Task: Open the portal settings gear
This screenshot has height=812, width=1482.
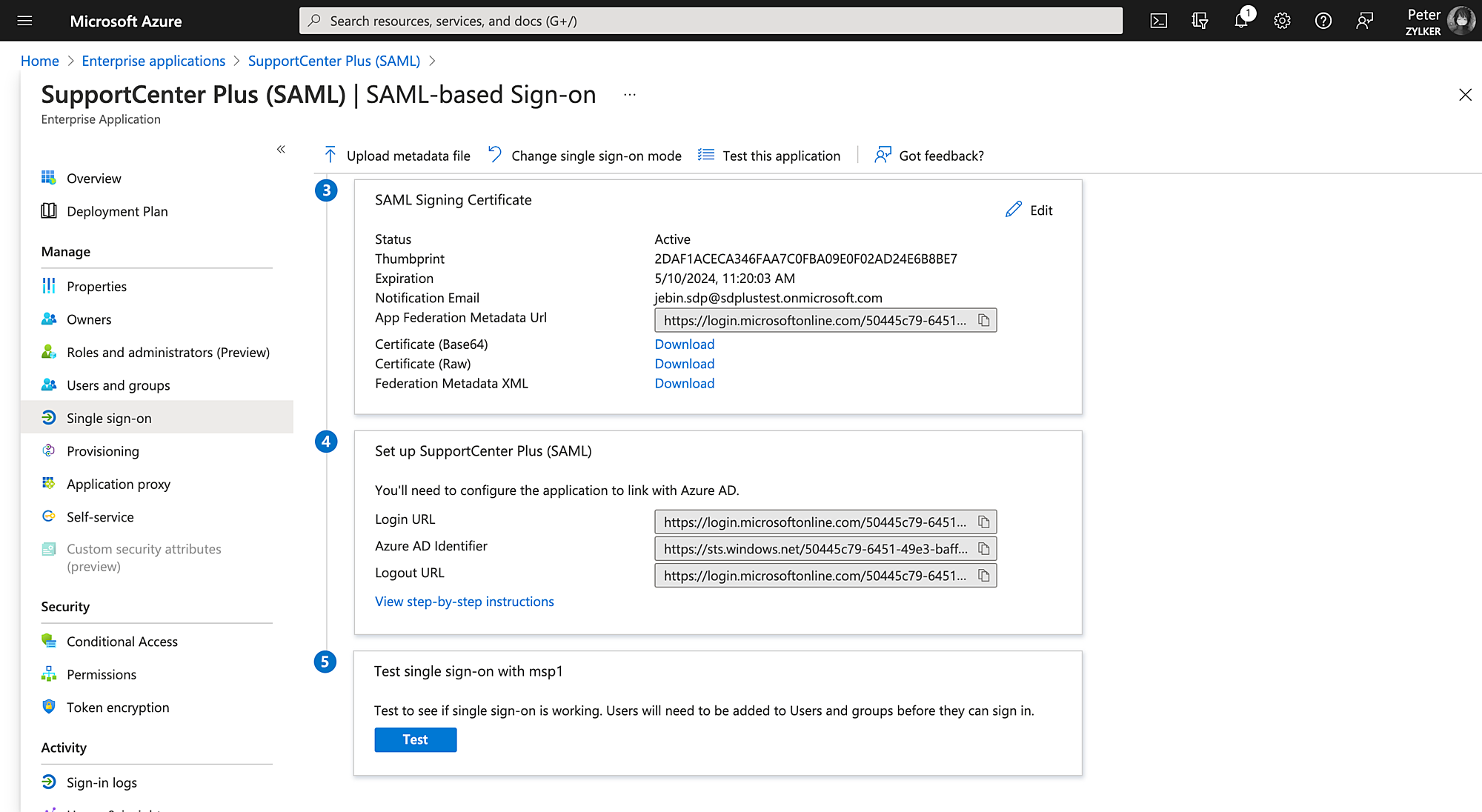Action: tap(1282, 21)
